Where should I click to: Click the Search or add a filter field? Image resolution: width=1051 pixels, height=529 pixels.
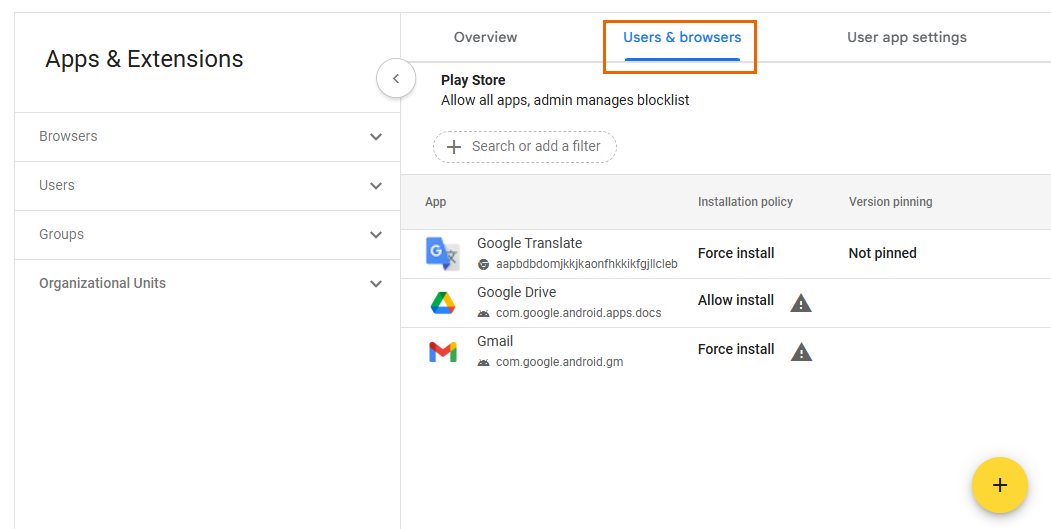(x=536, y=147)
